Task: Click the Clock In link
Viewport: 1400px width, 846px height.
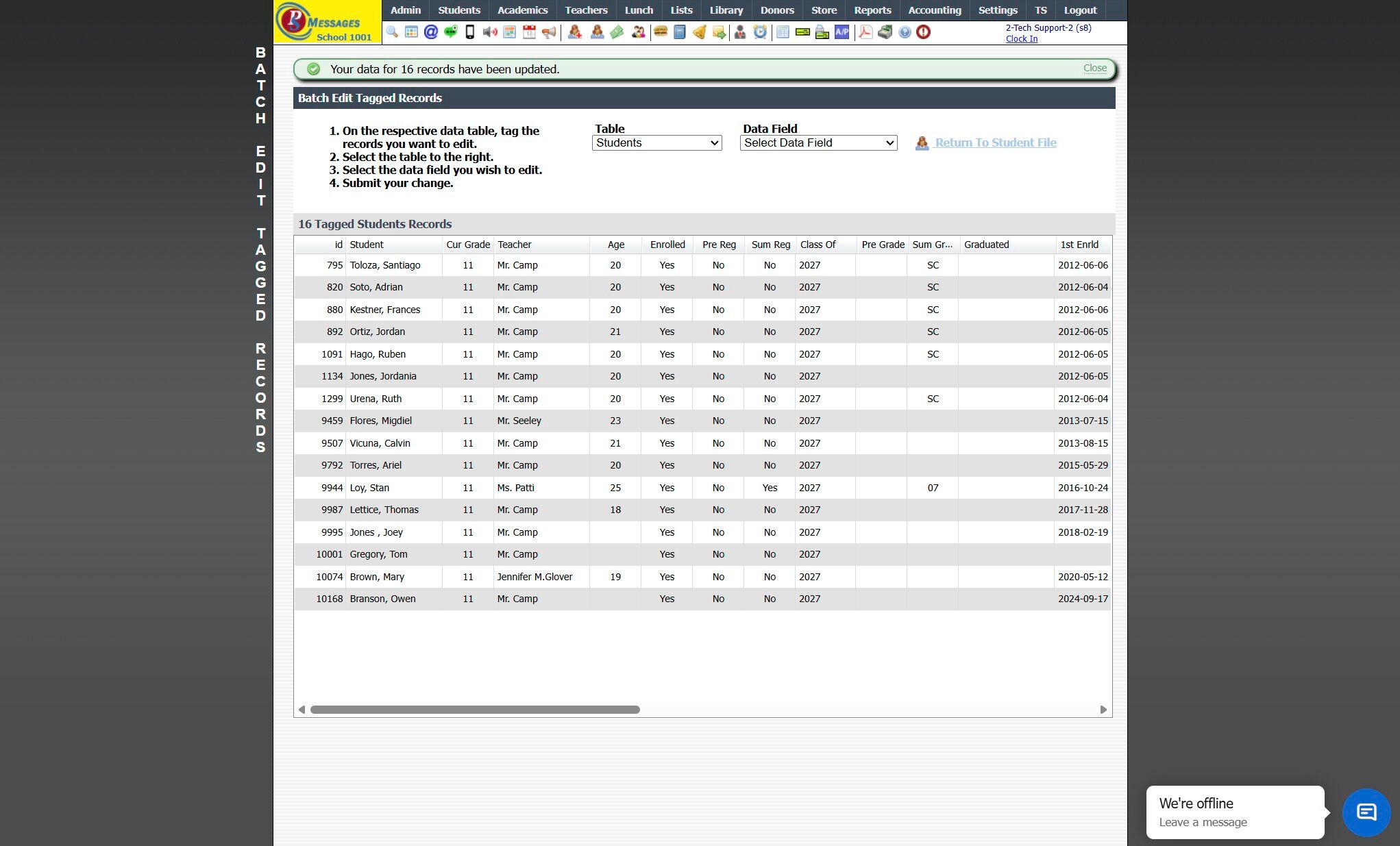Action: [x=1021, y=39]
